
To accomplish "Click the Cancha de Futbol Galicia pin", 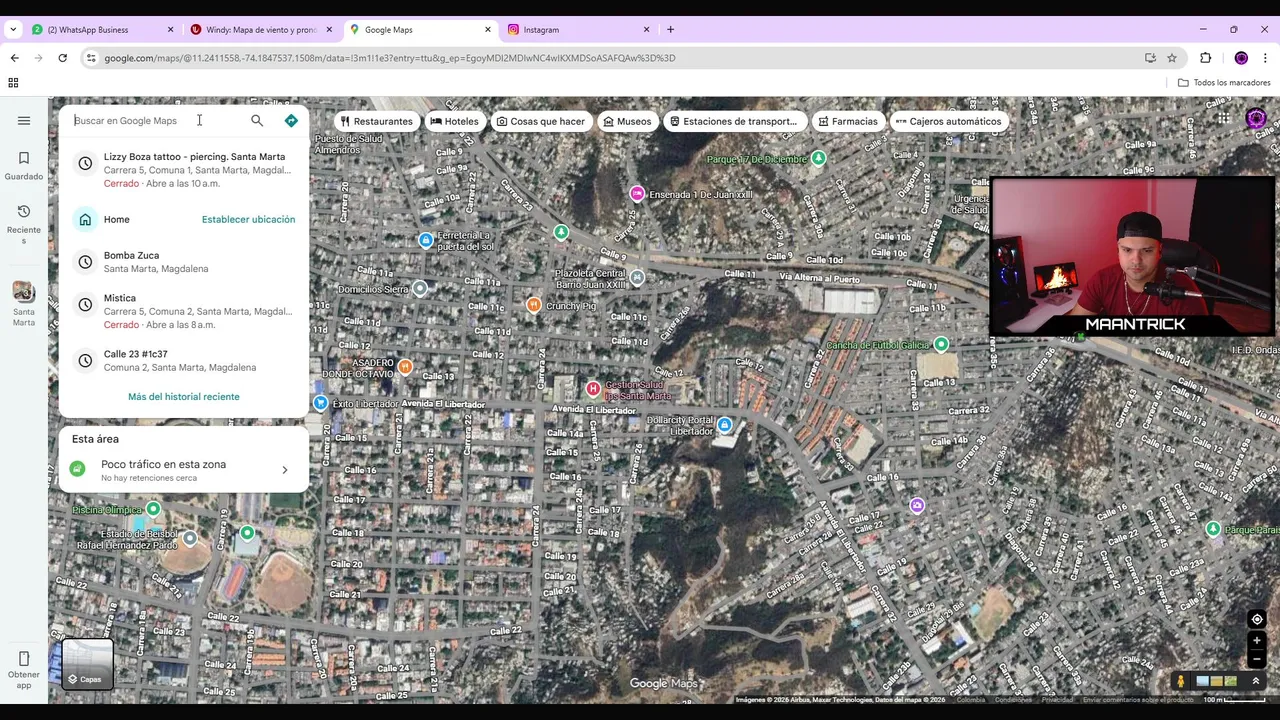I will [940, 344].
